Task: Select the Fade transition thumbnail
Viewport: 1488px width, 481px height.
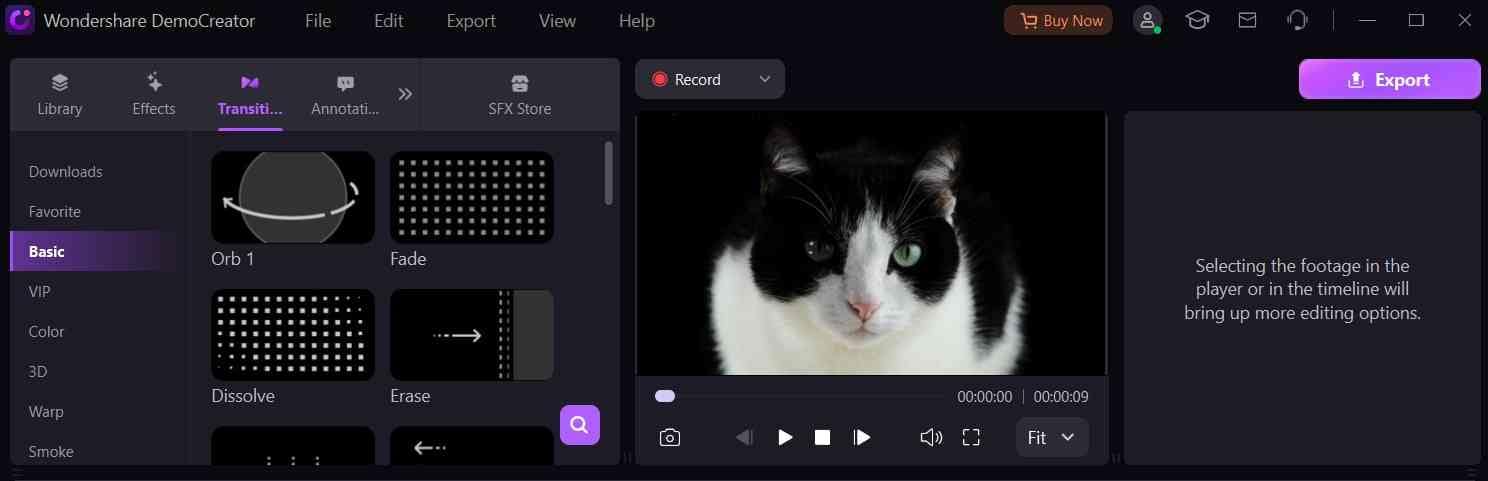Action: (x=472, y=197)
